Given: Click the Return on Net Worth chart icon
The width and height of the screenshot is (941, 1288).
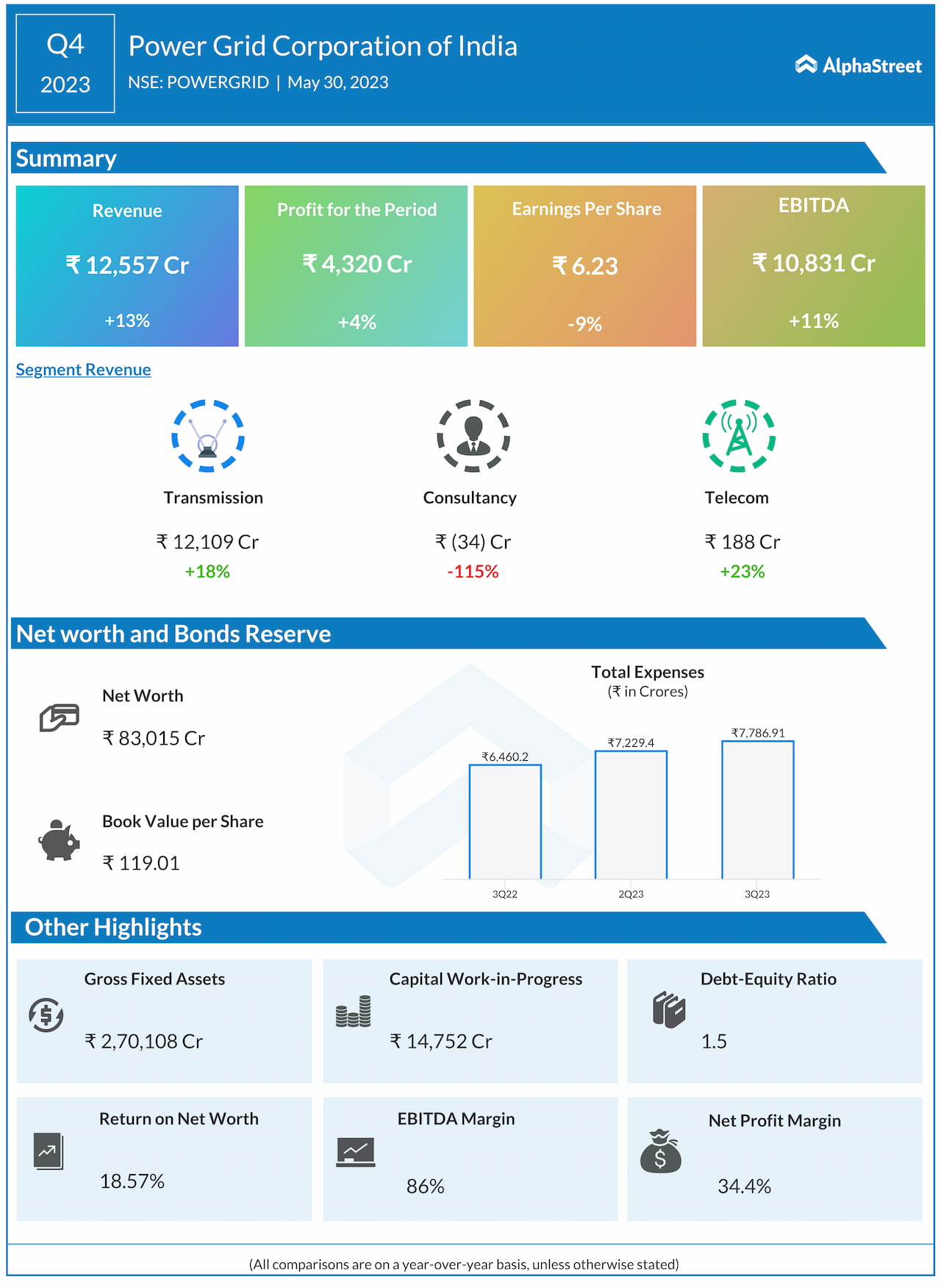Looking at the screenshot, I should 49,1151.
